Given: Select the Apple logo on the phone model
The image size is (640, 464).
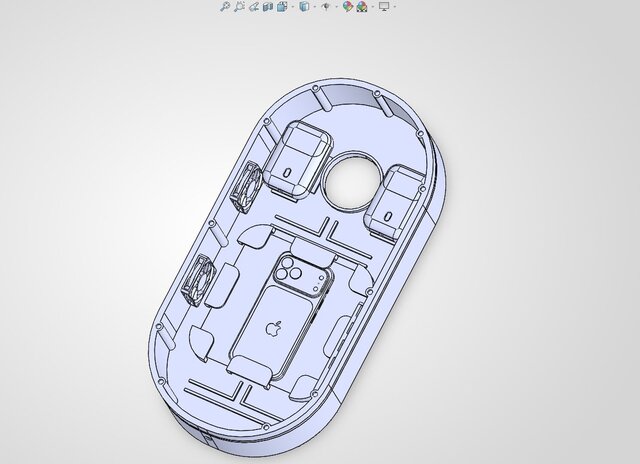Looking at the screenshot, I should [x=273, y=328].
